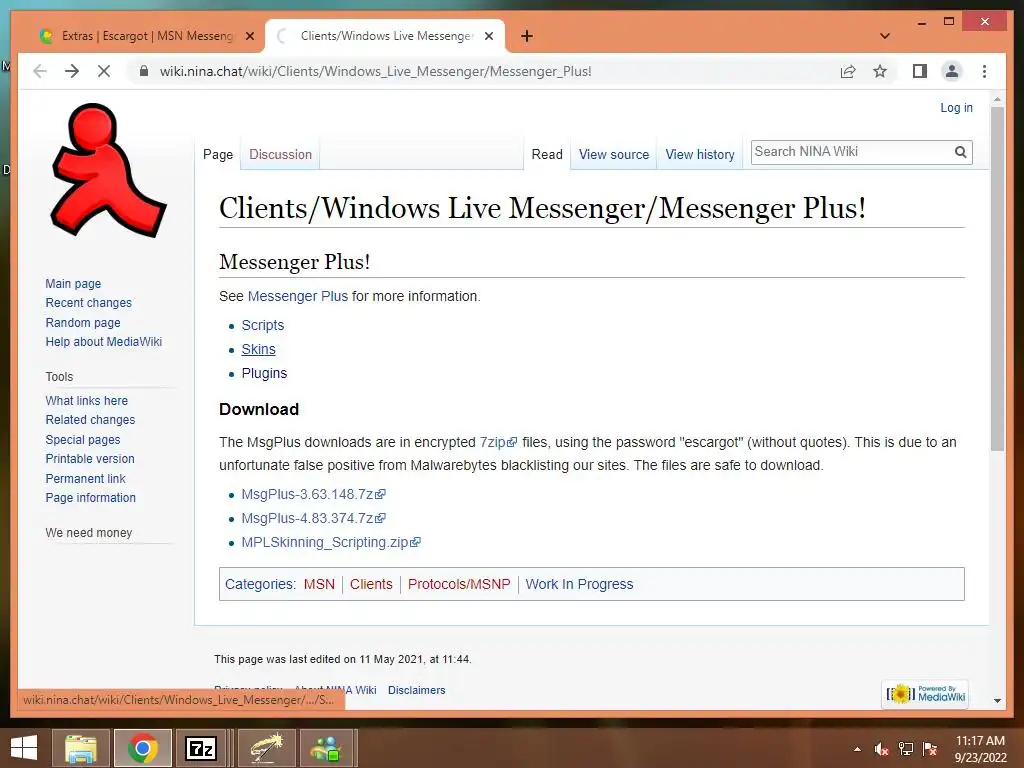Open File Explorer from the taskbar
The image size is (1024, 768).
(x=81, y=748)
